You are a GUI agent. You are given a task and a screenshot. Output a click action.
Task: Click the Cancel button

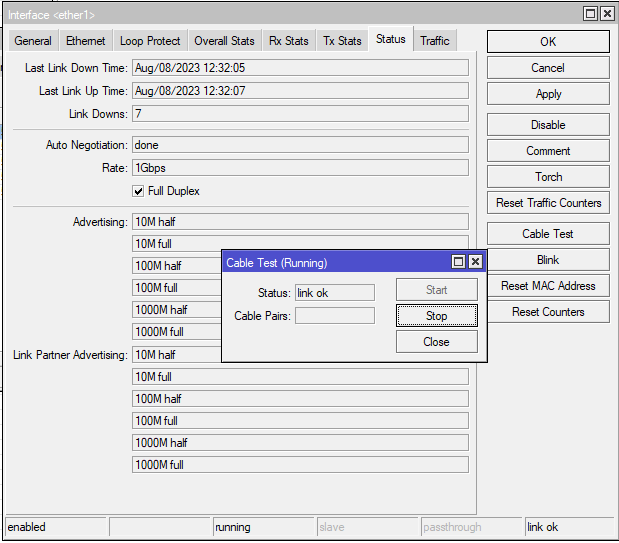click(548, 68)
